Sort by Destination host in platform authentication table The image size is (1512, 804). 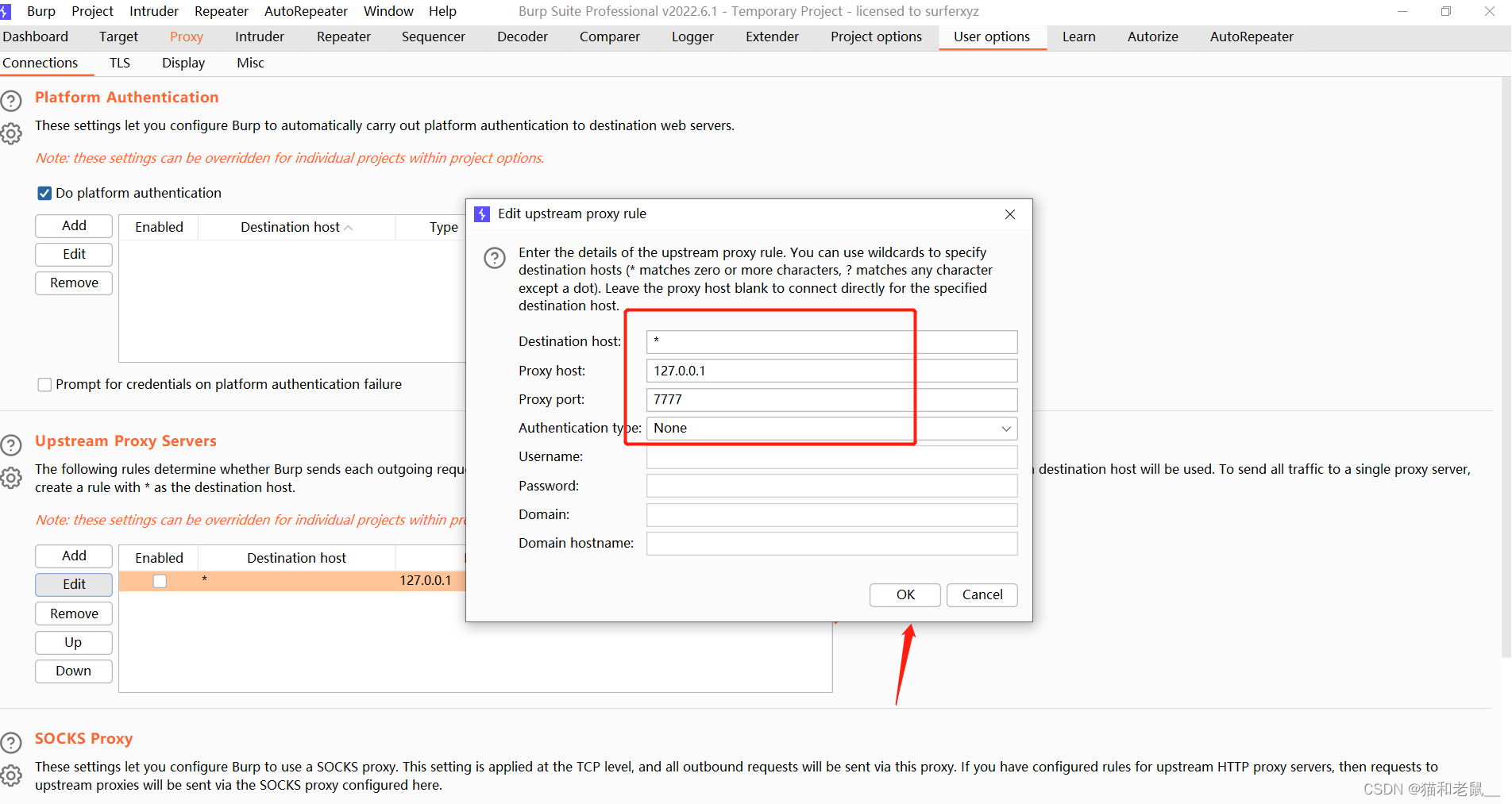296,227
